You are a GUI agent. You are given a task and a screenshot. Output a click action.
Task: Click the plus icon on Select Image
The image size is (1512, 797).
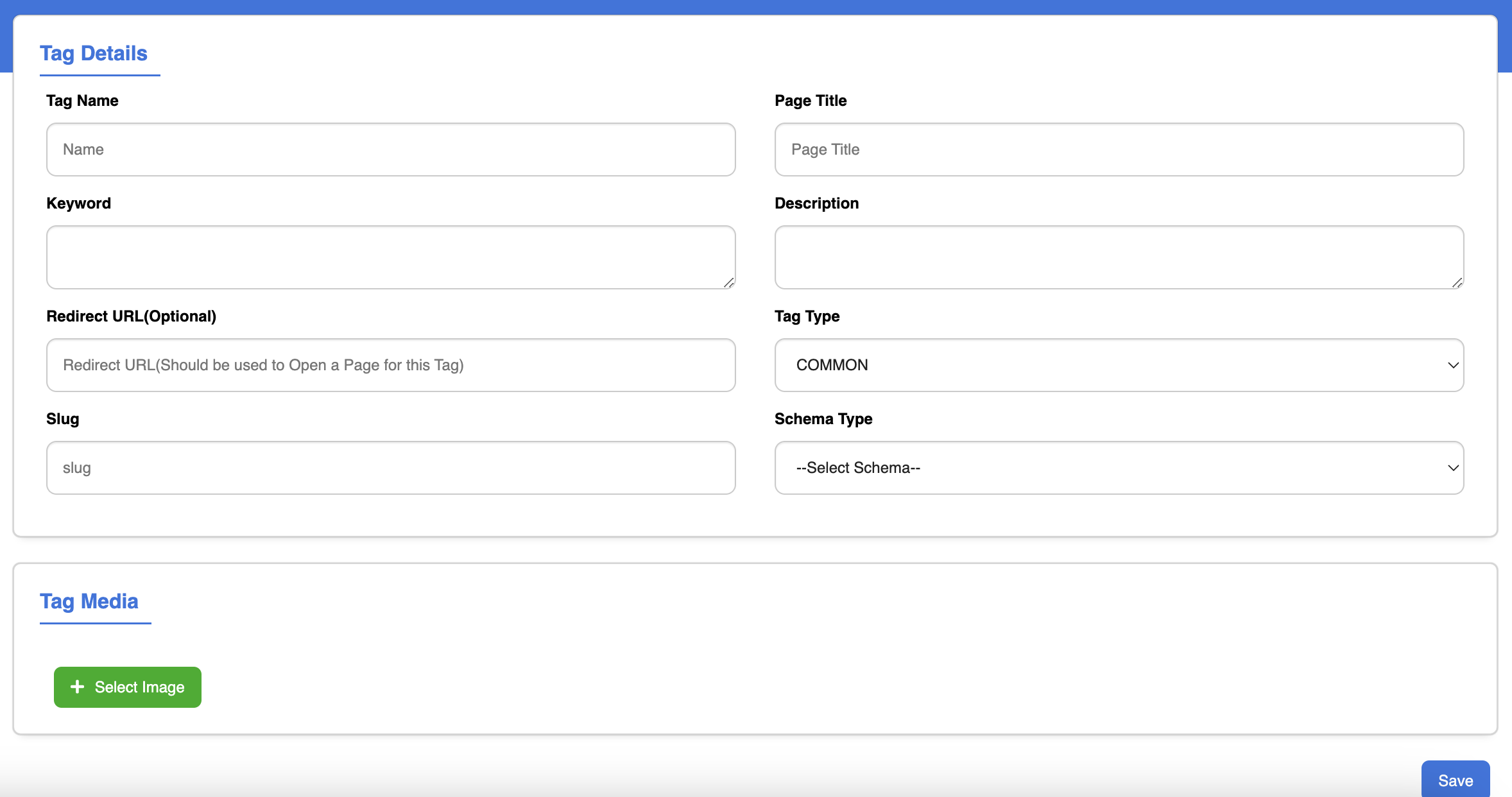(78, 687)
